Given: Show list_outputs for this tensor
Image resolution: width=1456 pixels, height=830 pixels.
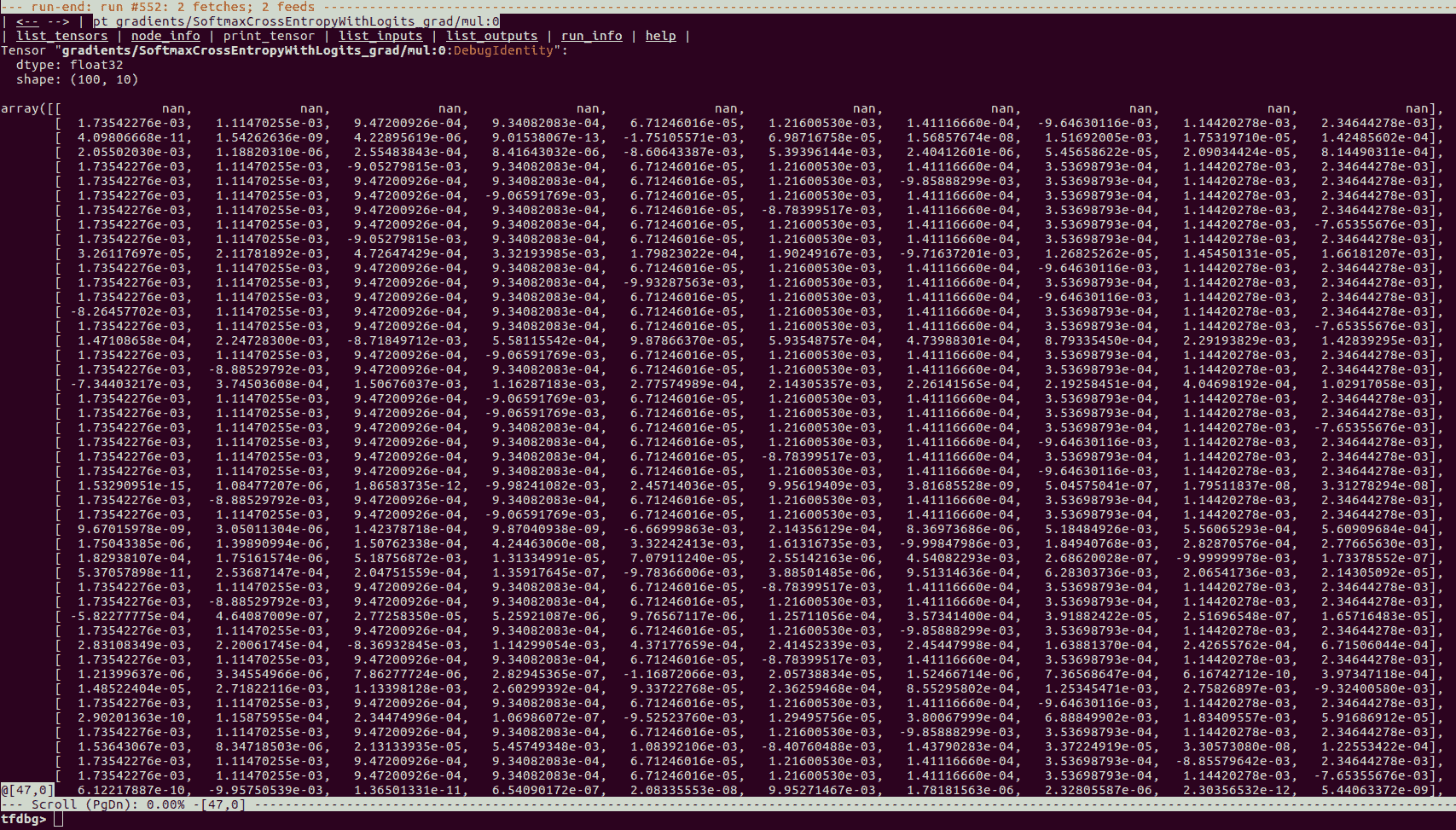Looking at the screenshot, I should tap(492, 36).
